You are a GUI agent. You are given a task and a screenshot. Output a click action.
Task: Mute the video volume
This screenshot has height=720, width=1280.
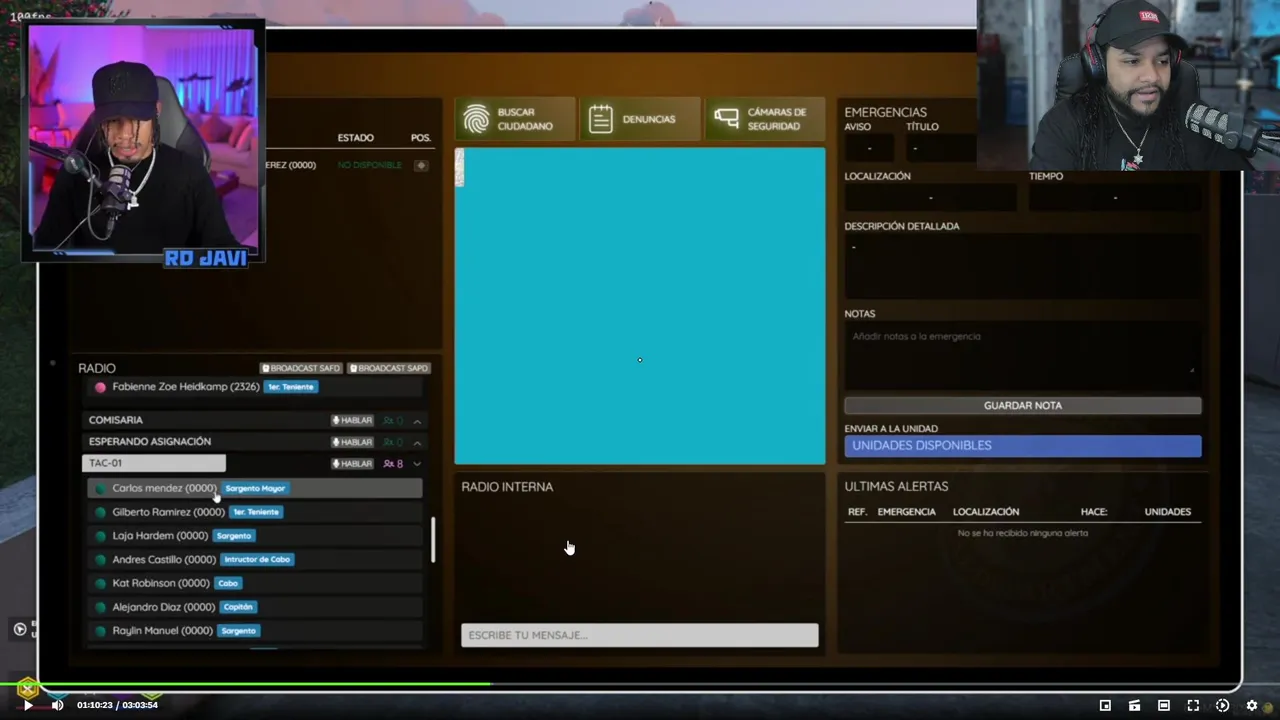57,705
